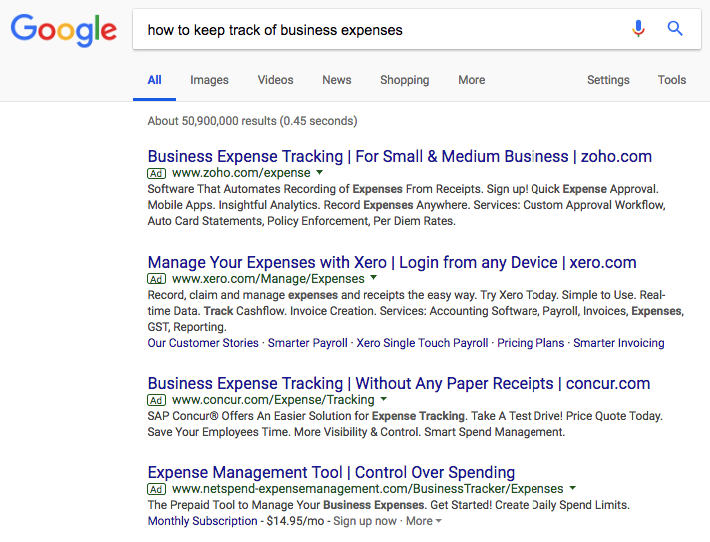Click the www.concur.com/Expense/Tracking URL text

click(273, 400)
